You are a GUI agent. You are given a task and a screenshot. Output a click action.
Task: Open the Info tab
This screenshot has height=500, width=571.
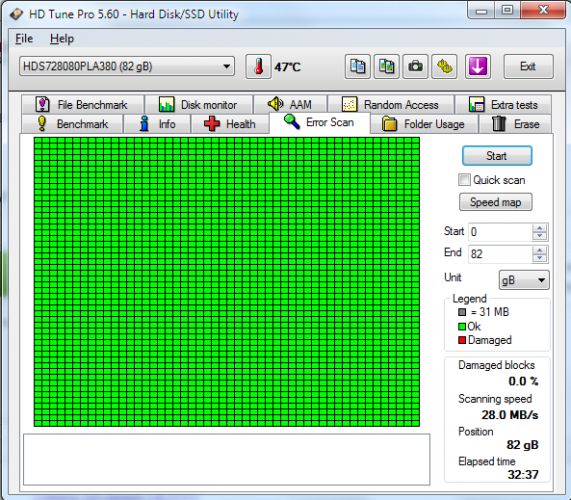click(x=157, y=124)
